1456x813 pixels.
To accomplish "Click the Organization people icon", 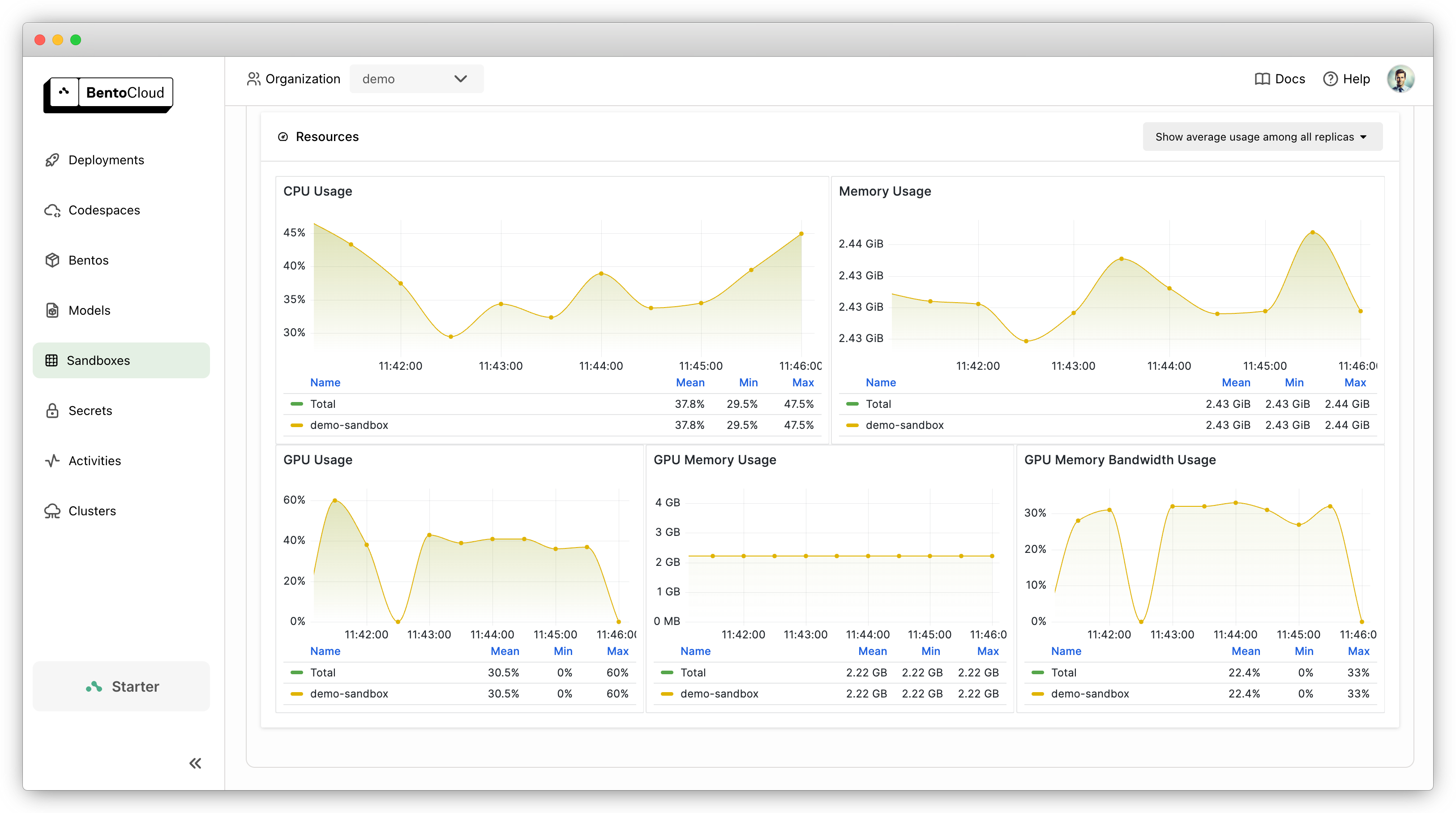I will point(253,79).
